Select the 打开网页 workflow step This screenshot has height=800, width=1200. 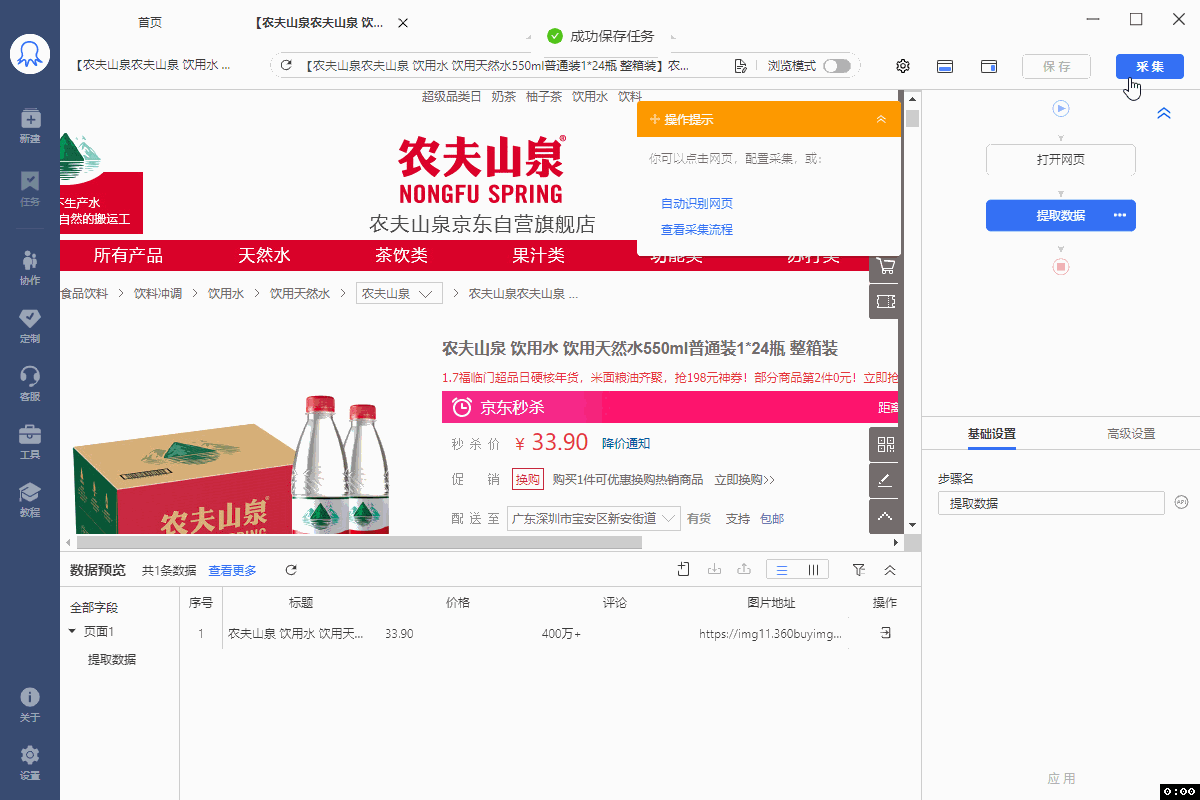pyautogui.click(x=1061, y=160)
